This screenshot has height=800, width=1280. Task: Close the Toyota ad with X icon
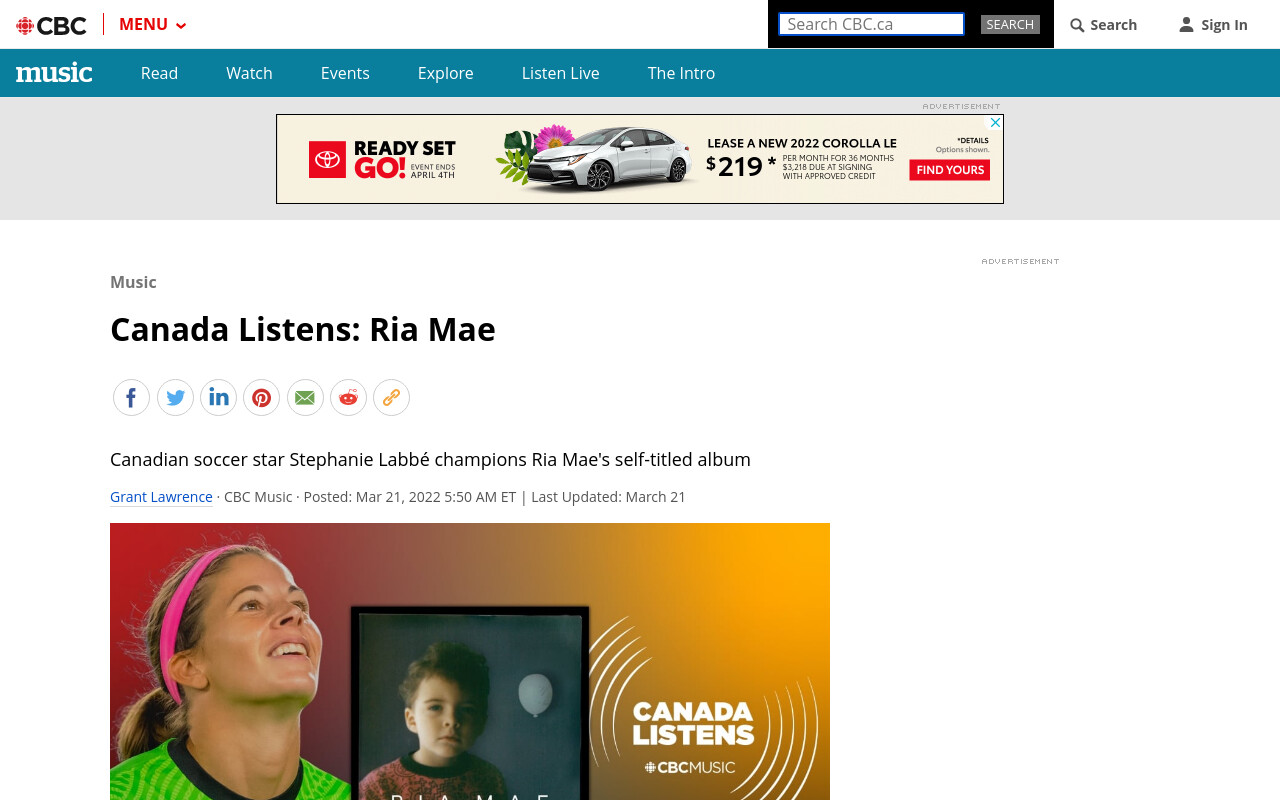pyautogui.click(x=995, y=122)
